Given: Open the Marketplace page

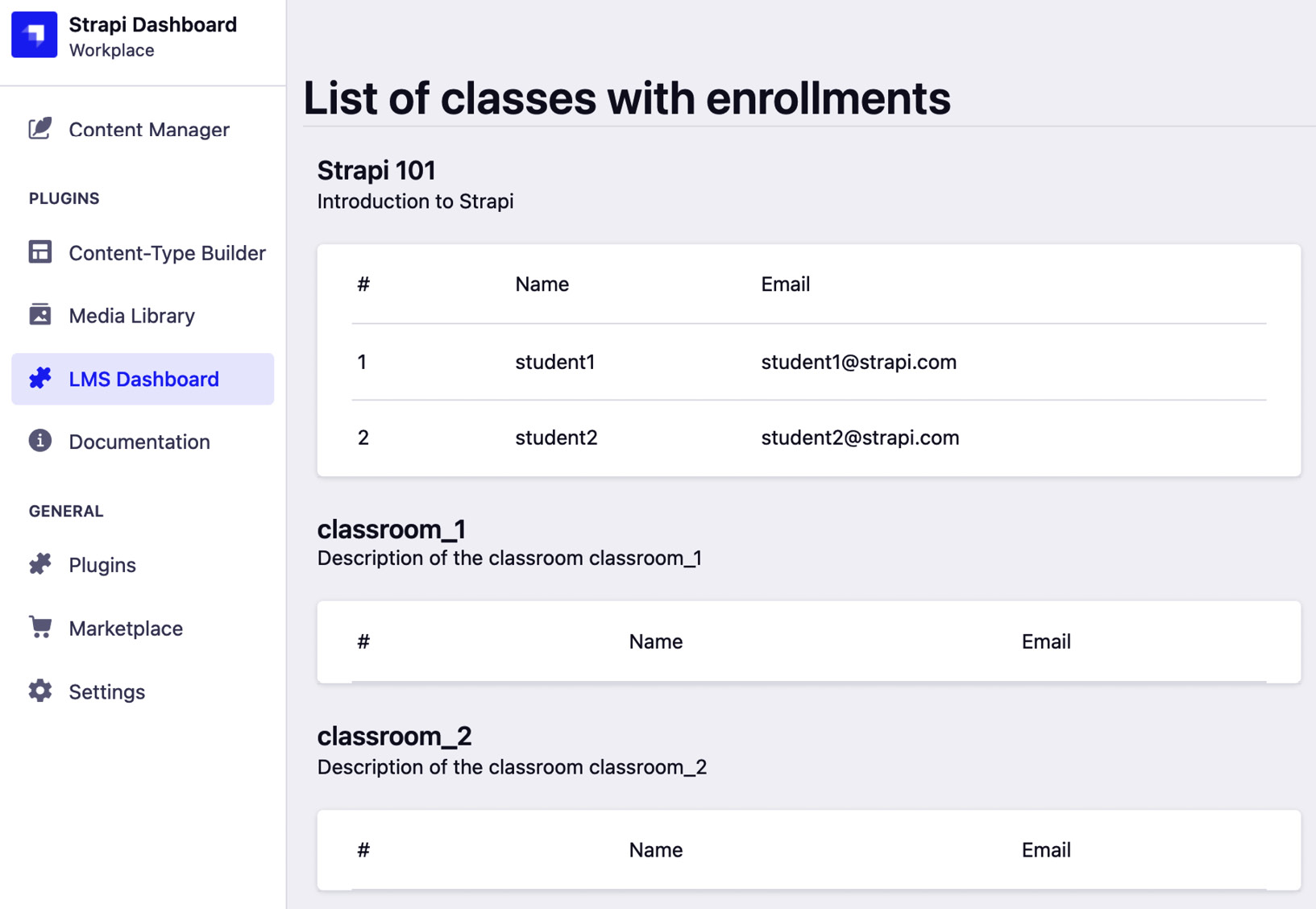Looking at the screenshot, I should (143, 628).
